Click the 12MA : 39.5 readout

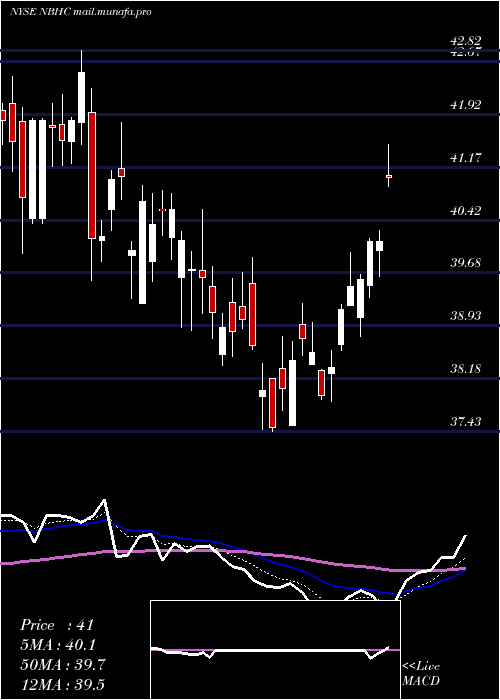(x=62, y=684)
